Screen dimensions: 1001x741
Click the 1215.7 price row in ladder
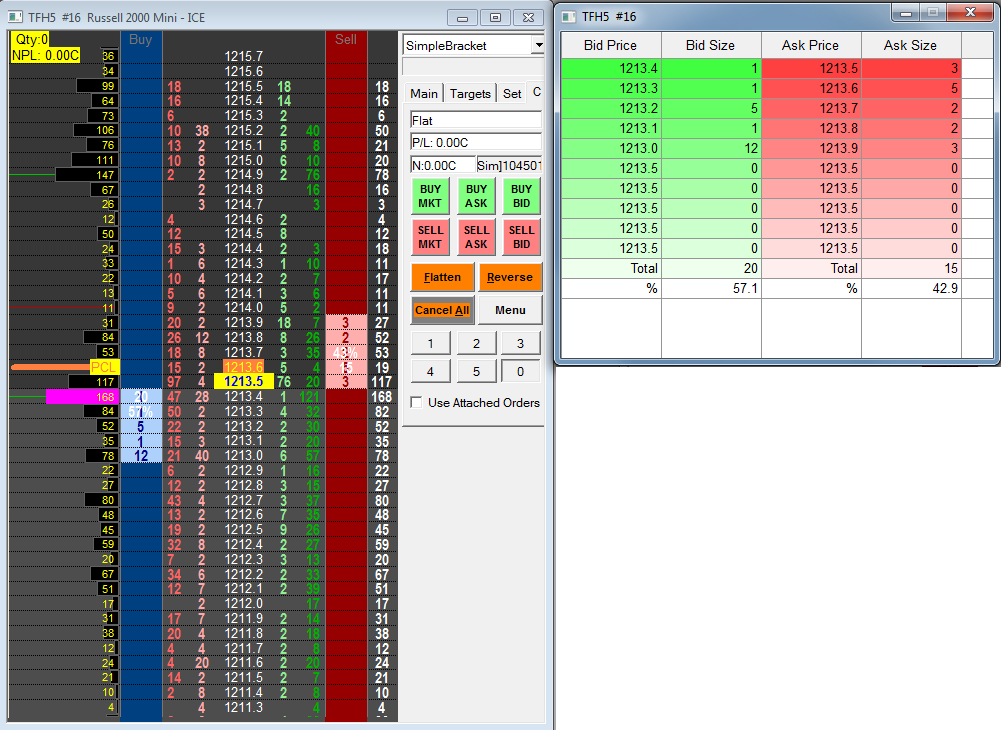pos(244,57)
